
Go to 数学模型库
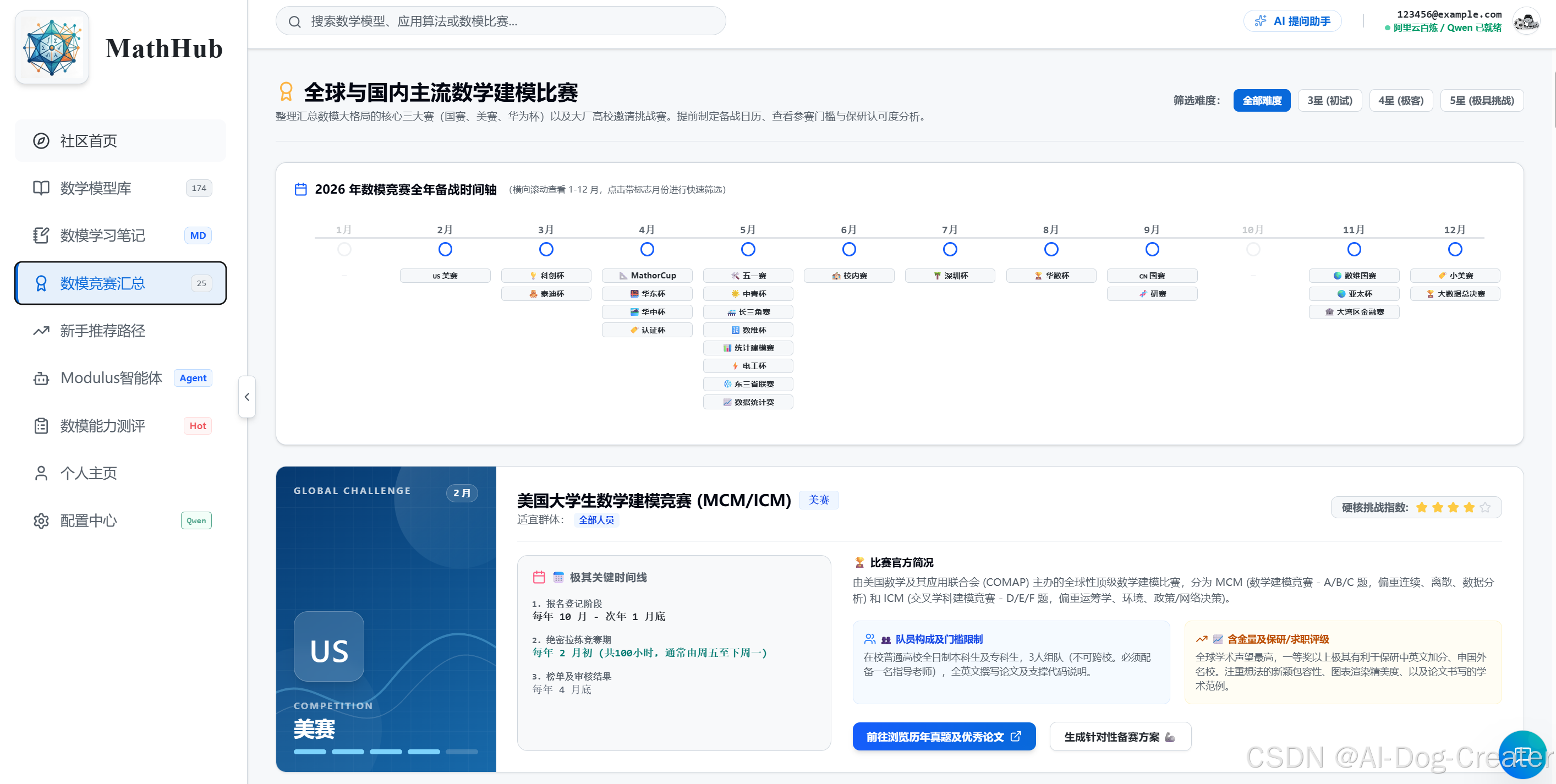click(121, 188)
